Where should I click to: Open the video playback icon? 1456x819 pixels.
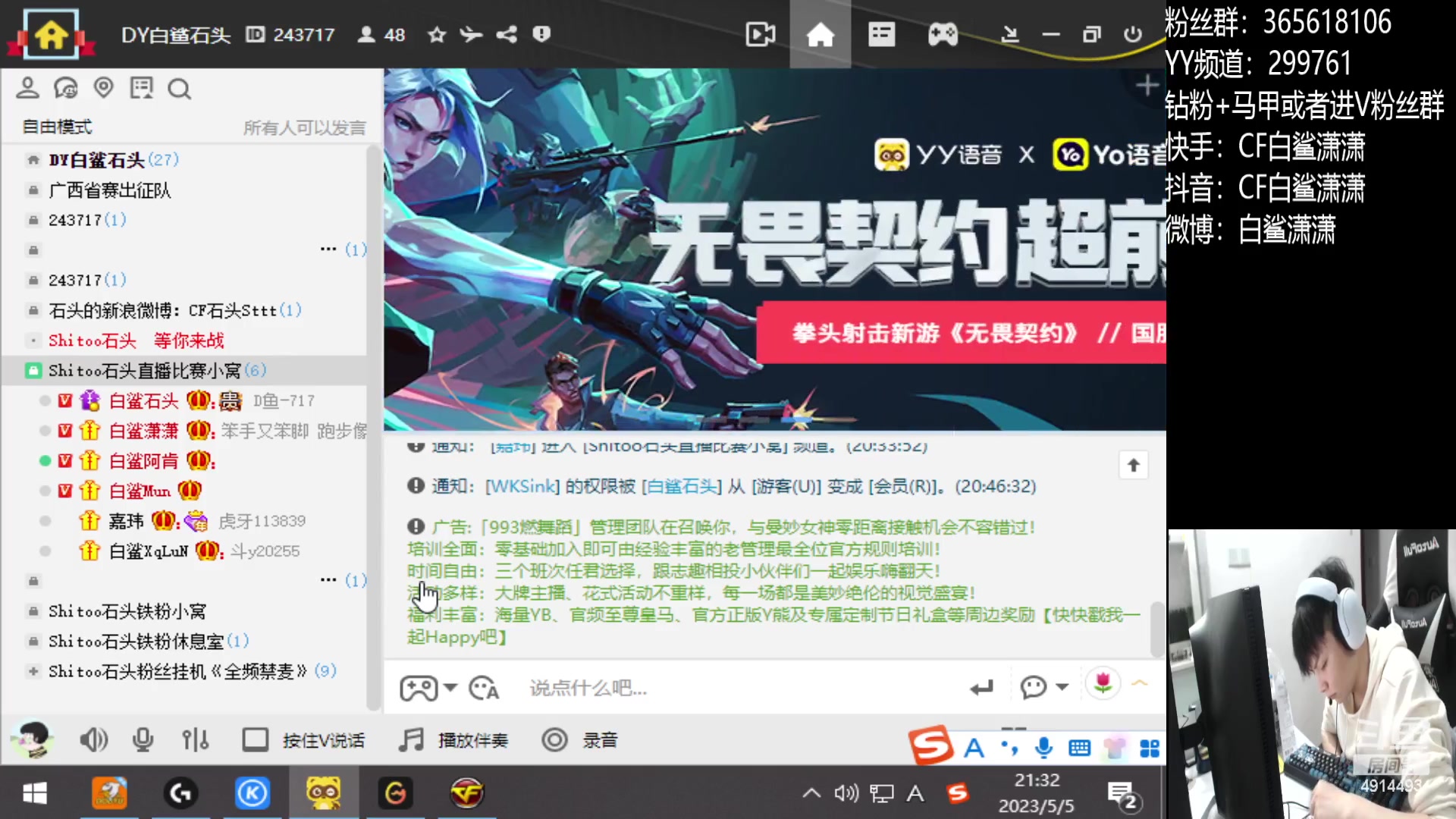click(x=760, y=35)
